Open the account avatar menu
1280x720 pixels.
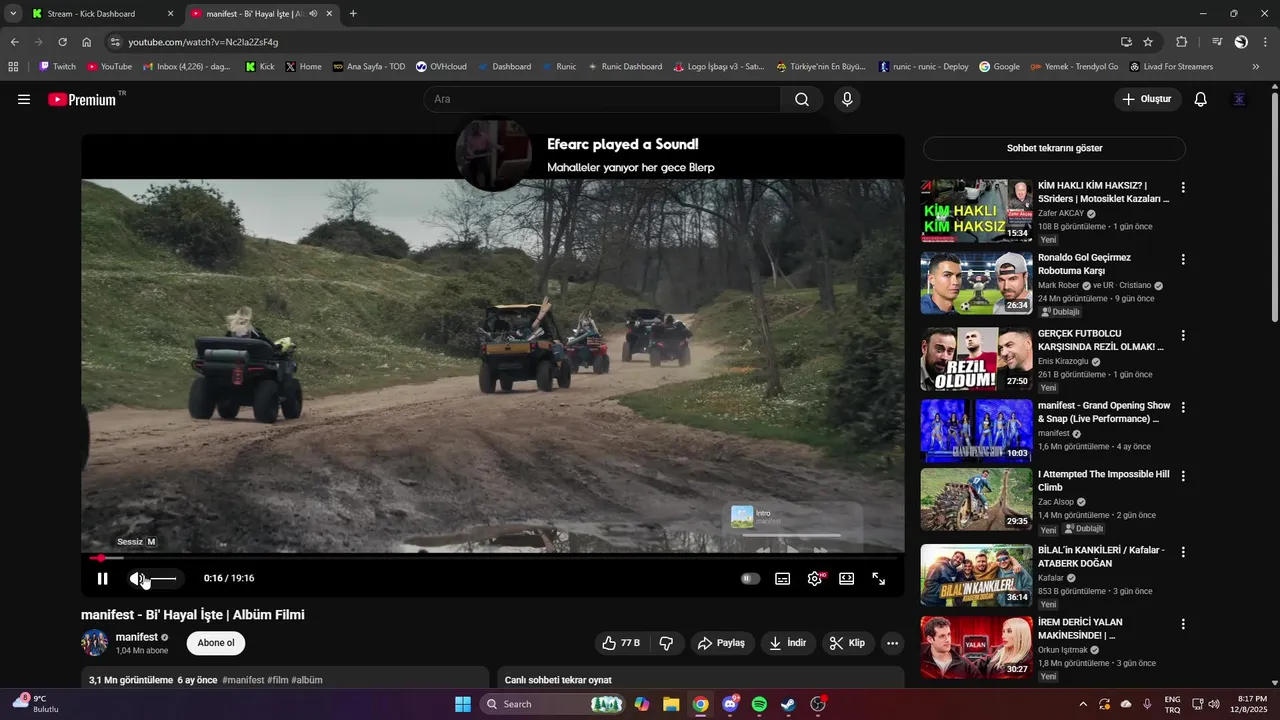[x=1240, y=99]
